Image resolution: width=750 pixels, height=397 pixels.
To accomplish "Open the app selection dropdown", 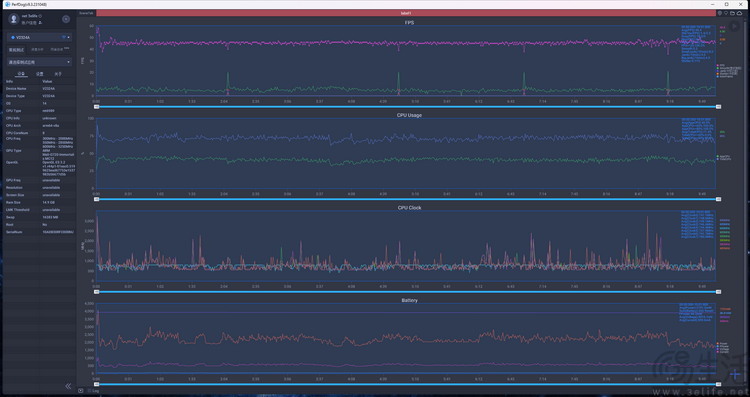I will point(39,62).
